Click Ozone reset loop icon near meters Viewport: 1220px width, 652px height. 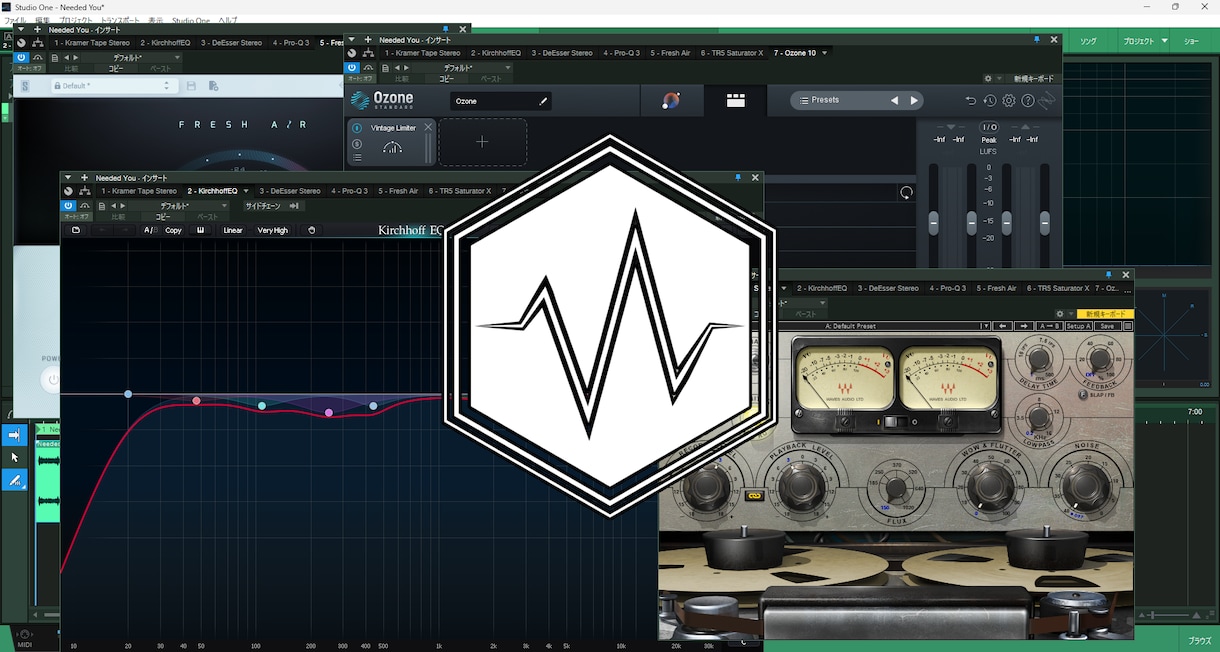pos(906,192)
